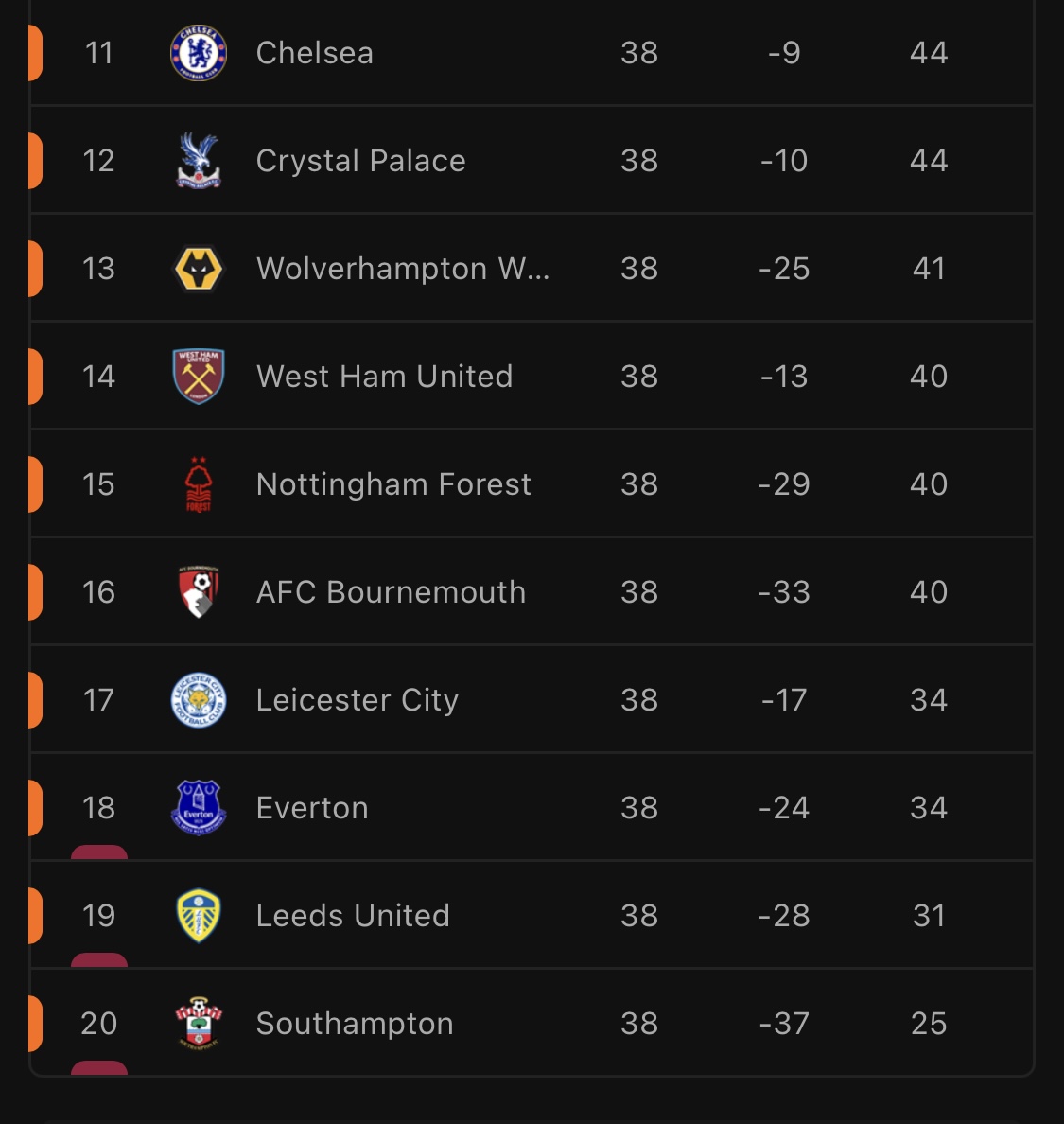The width and height of the screenshot is (1064, 1124).
Task: Click Everton's position number 18
Action: click(x=99, y=808)
